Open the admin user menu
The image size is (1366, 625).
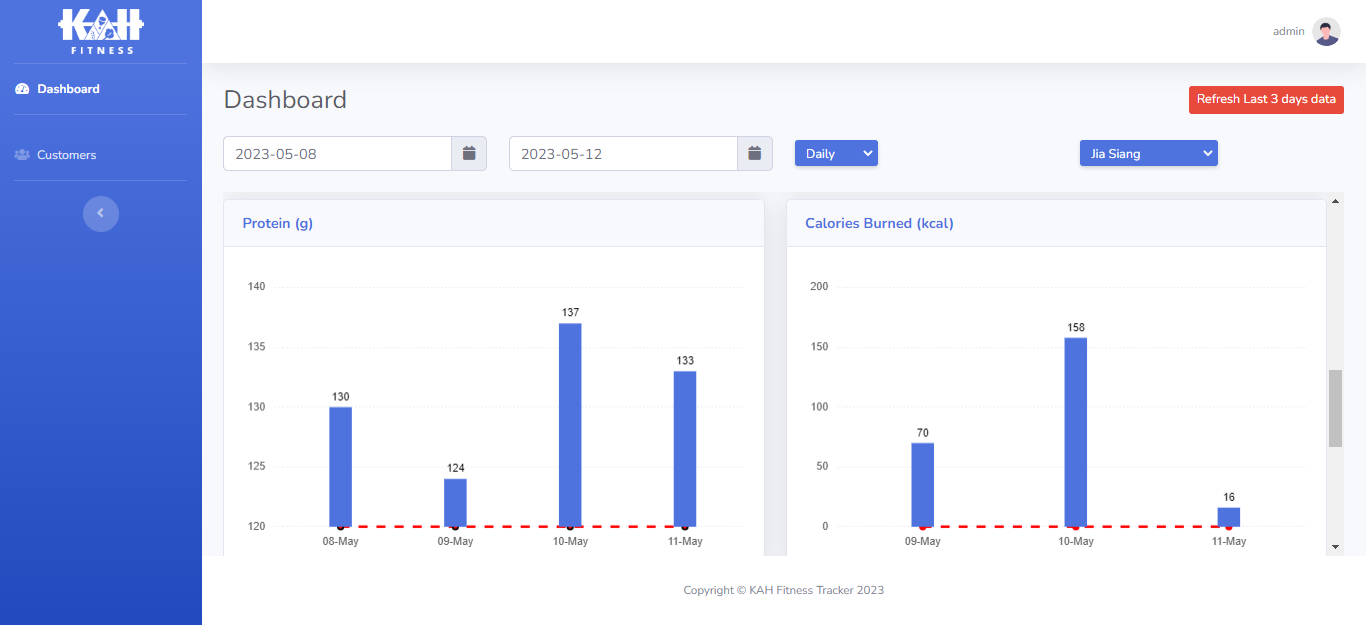1288,32
